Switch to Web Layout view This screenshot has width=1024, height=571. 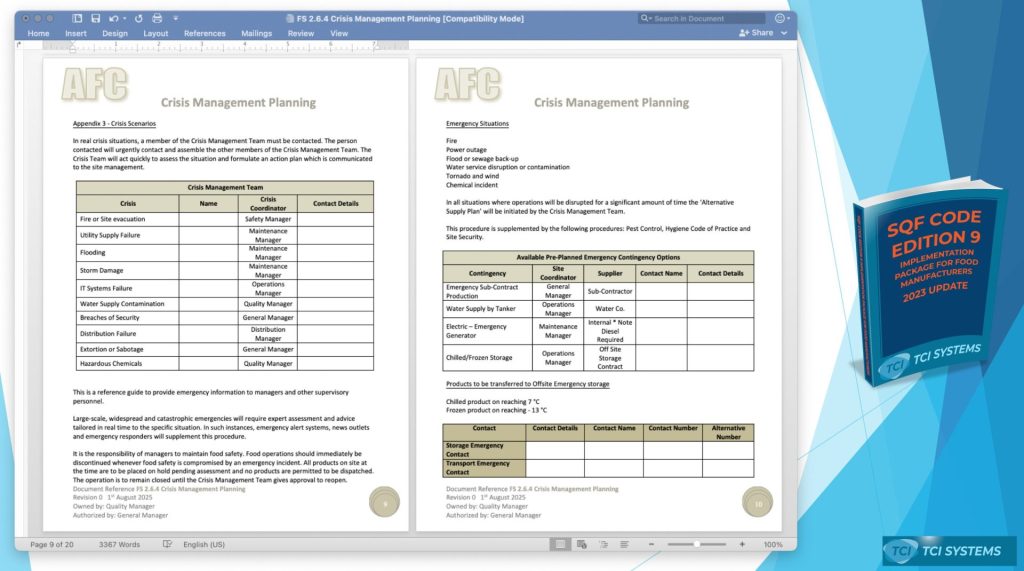pyautogui.click(x=582, y=544)
